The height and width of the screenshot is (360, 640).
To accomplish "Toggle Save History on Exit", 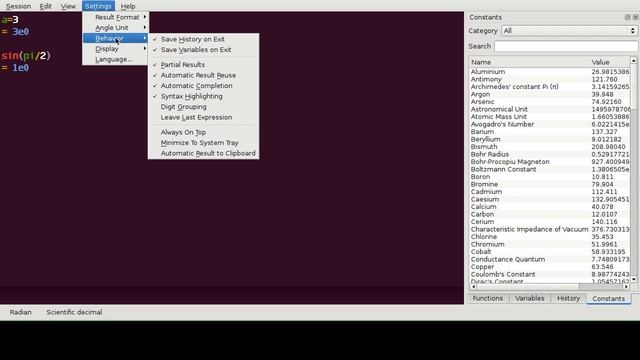I will pyautogui.click(x=203, y=39).
